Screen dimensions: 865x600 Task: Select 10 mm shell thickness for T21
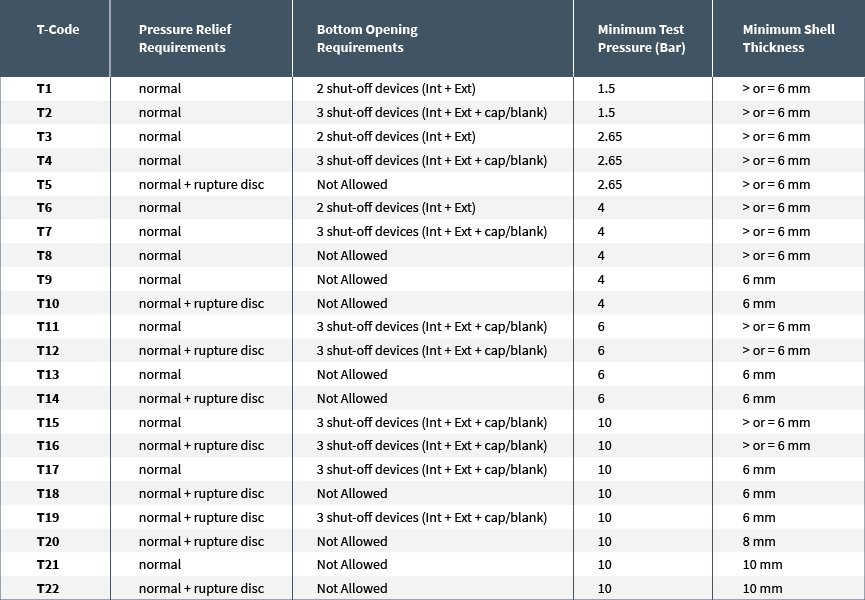762,565
